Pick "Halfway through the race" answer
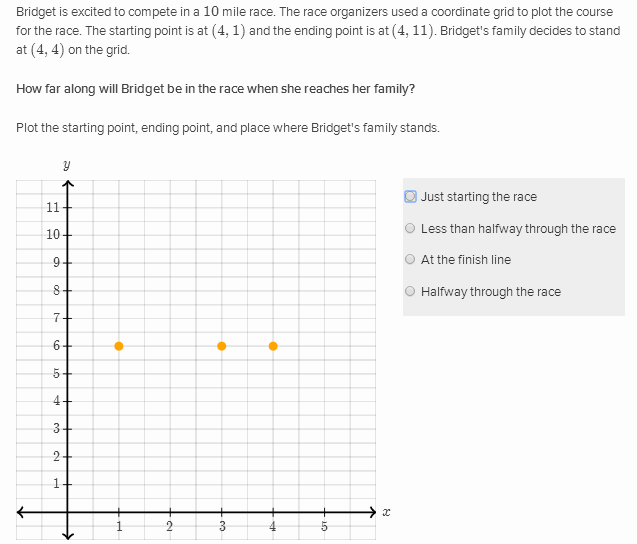The width and height of the screenshot is (637, 544). point(410,292)
